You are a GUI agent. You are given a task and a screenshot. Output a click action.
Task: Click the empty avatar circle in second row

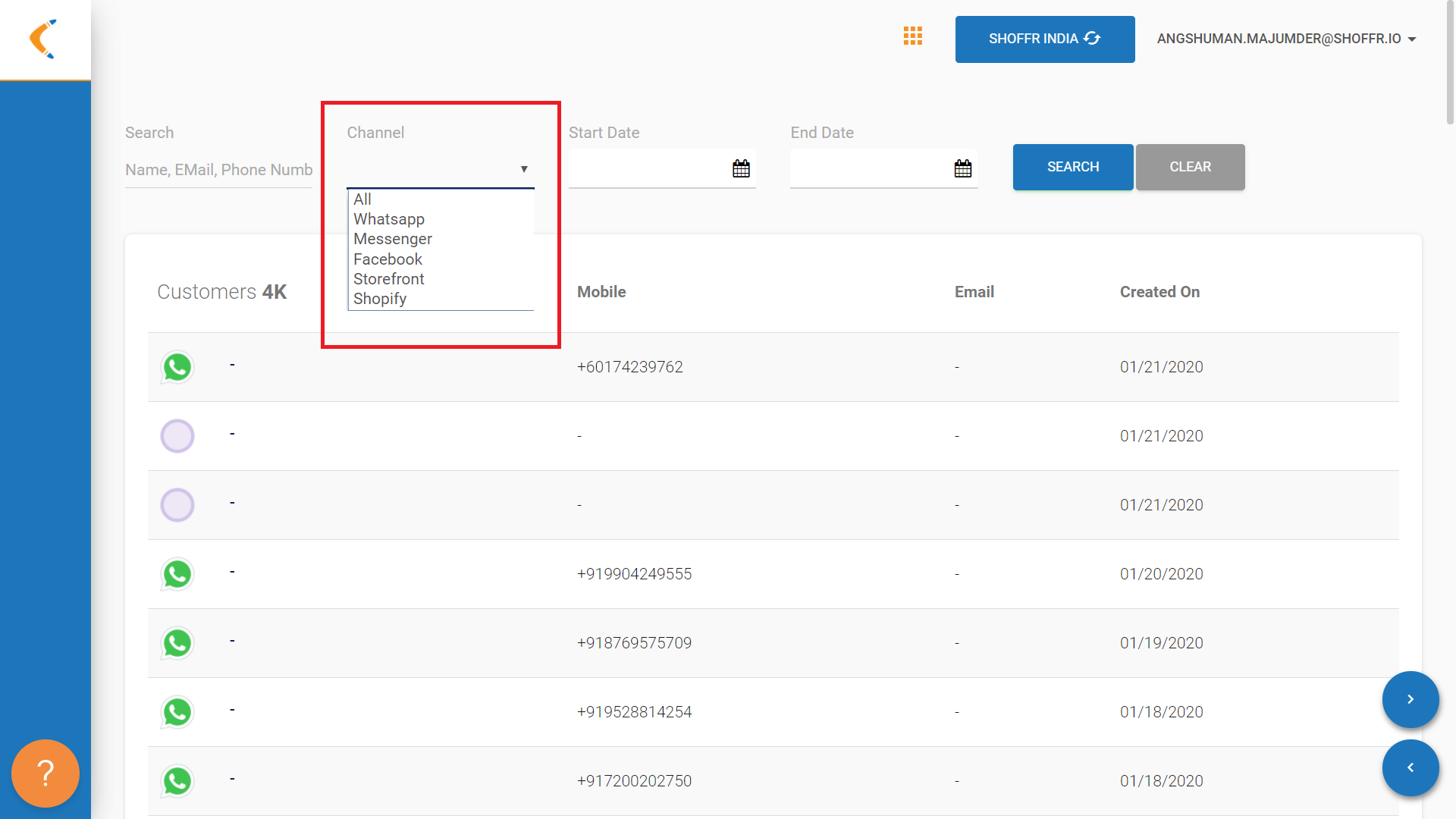(177, 436)
